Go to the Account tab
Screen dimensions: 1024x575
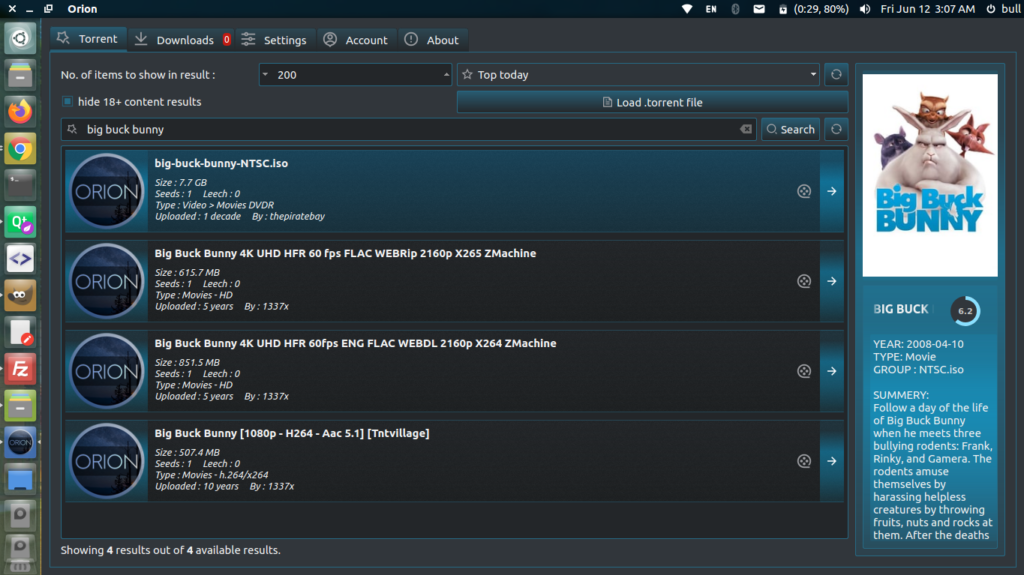[x=355, y=40]
